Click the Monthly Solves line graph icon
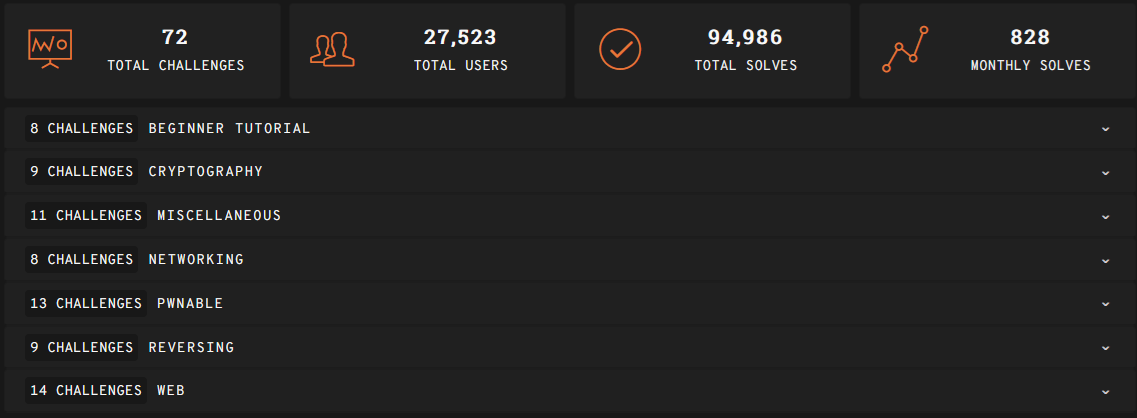 905,49
